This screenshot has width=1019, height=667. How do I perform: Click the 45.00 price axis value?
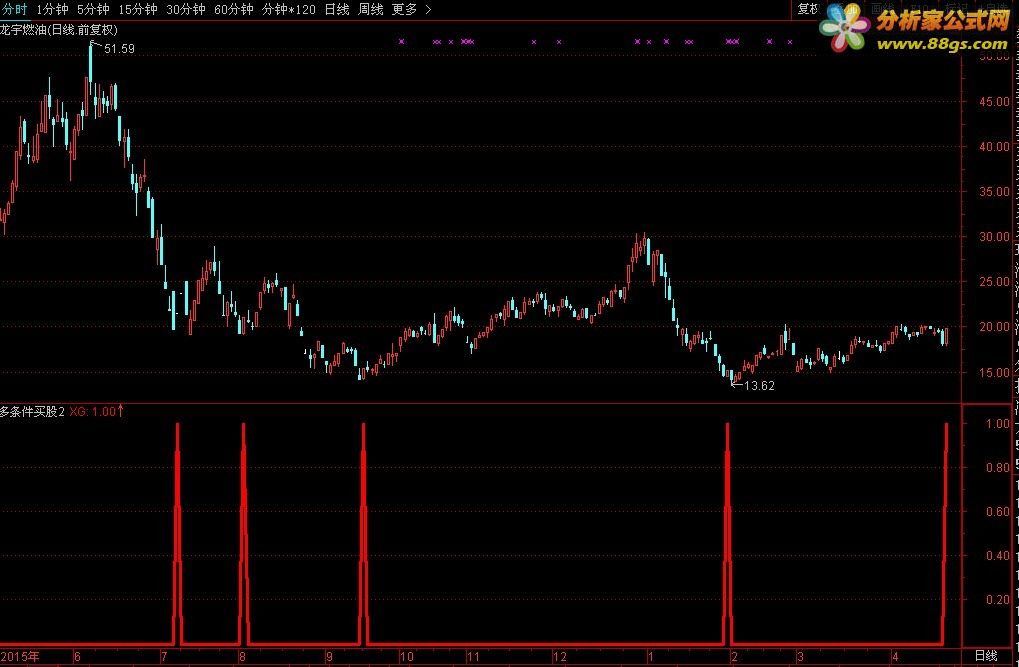[994, 101]
